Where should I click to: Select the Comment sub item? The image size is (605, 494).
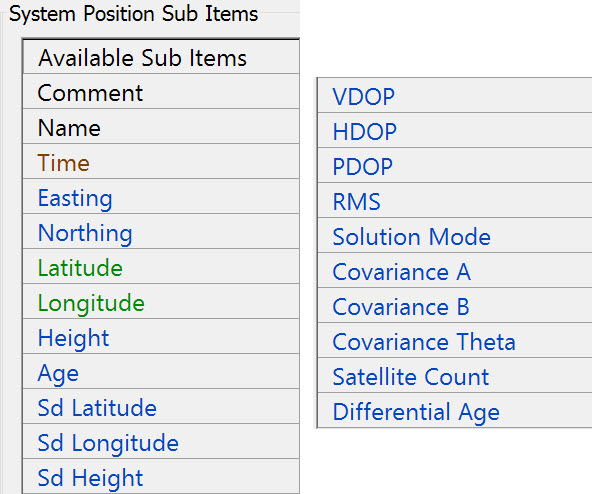(91, 93)
